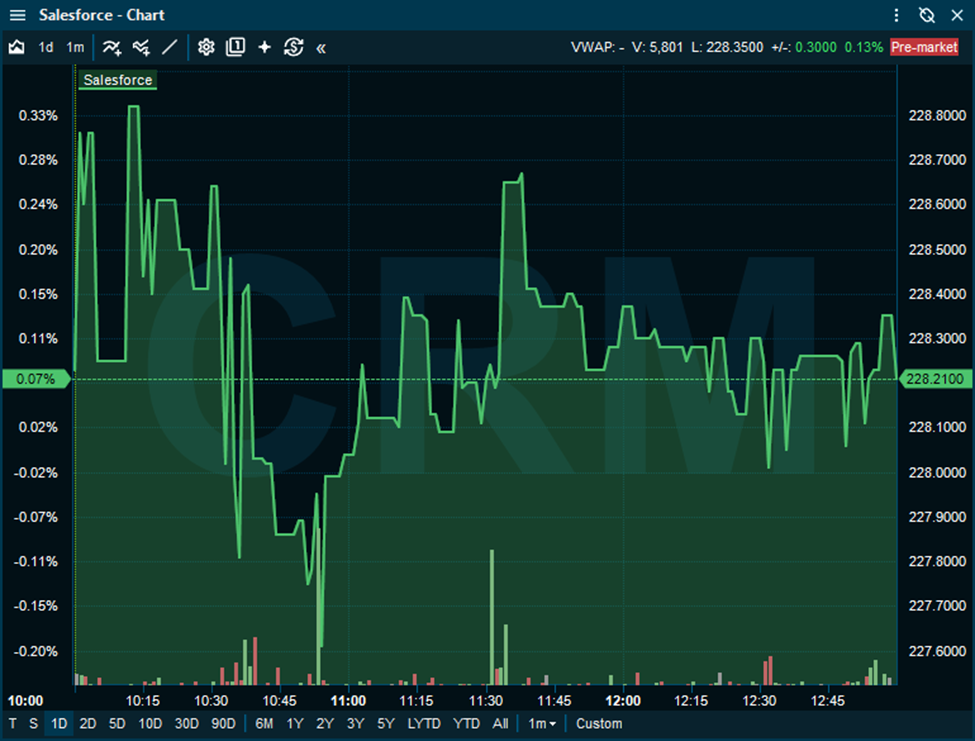Open chart settings gear icon
Image resolution: width=975 pixels, height=741 pixels.
coord(206,47)
